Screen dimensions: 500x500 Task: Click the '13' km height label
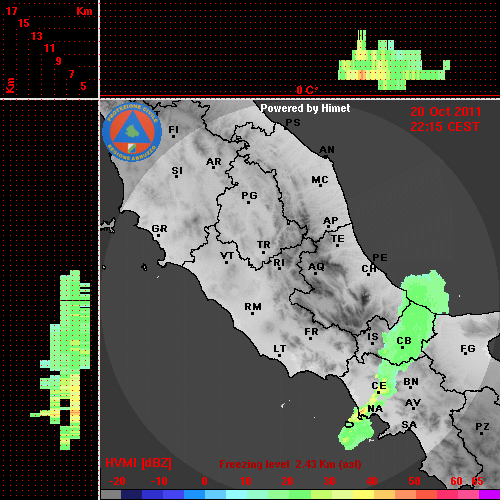[x=37, y=36]
